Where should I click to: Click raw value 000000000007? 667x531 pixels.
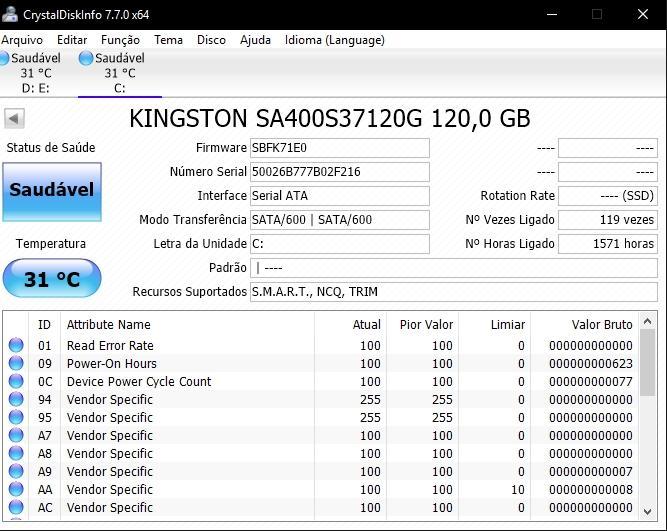coord(590,471)
